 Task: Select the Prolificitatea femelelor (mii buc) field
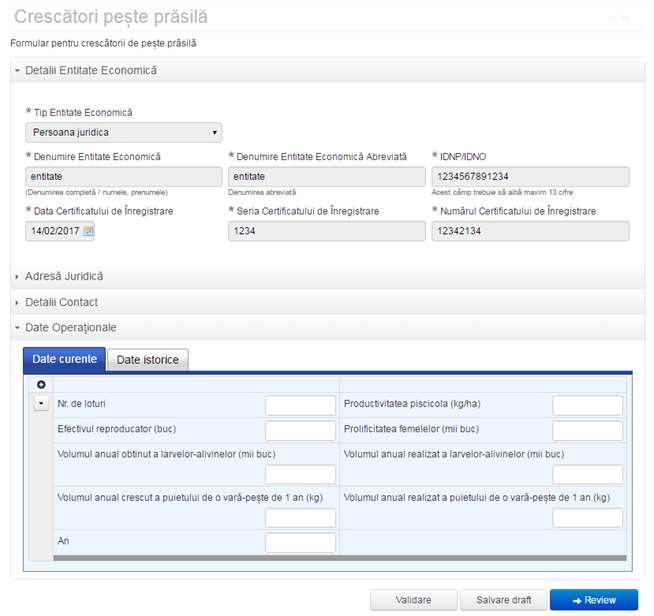[587, 430]
